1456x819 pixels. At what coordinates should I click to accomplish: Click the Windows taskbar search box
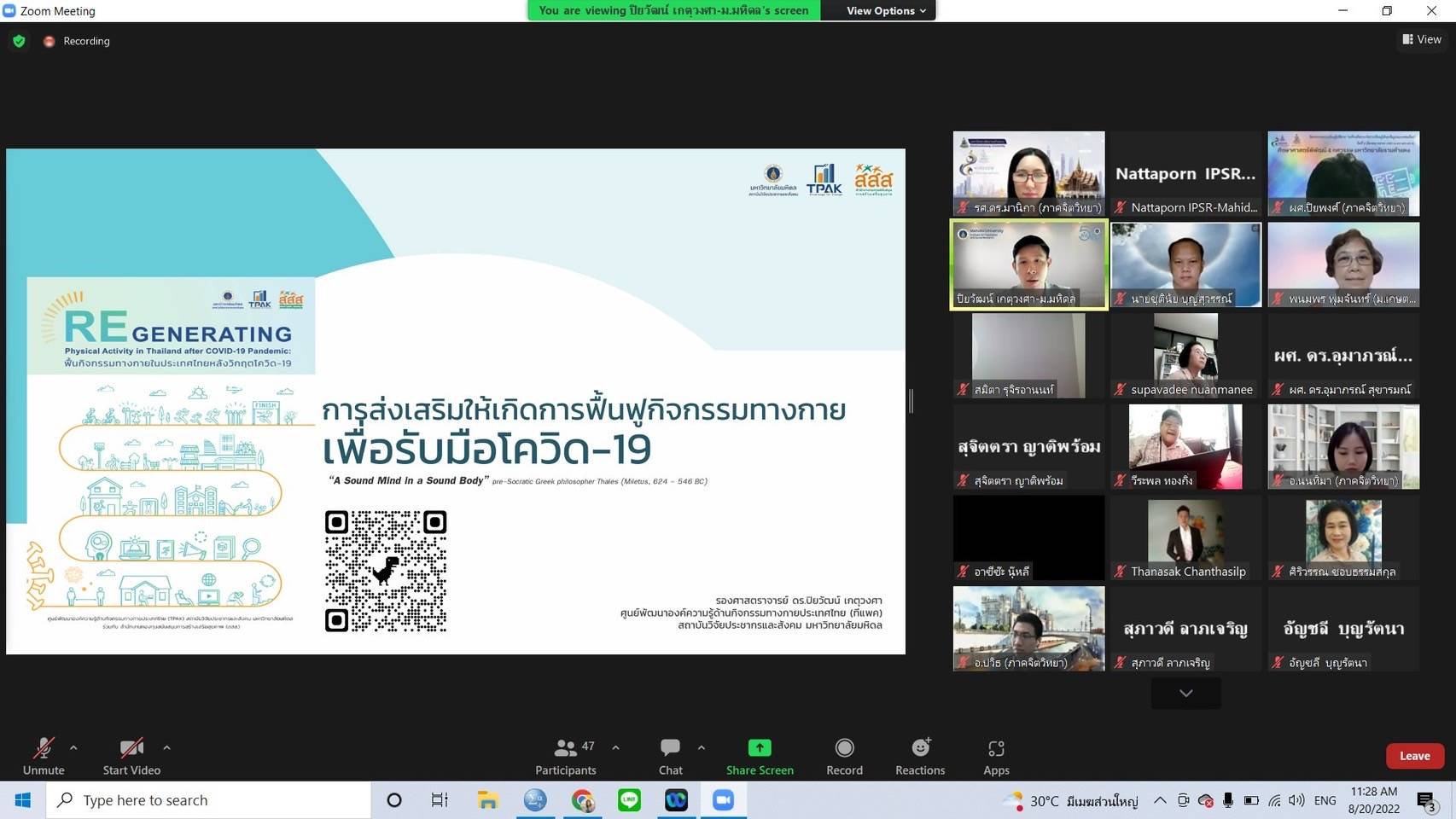209,800
